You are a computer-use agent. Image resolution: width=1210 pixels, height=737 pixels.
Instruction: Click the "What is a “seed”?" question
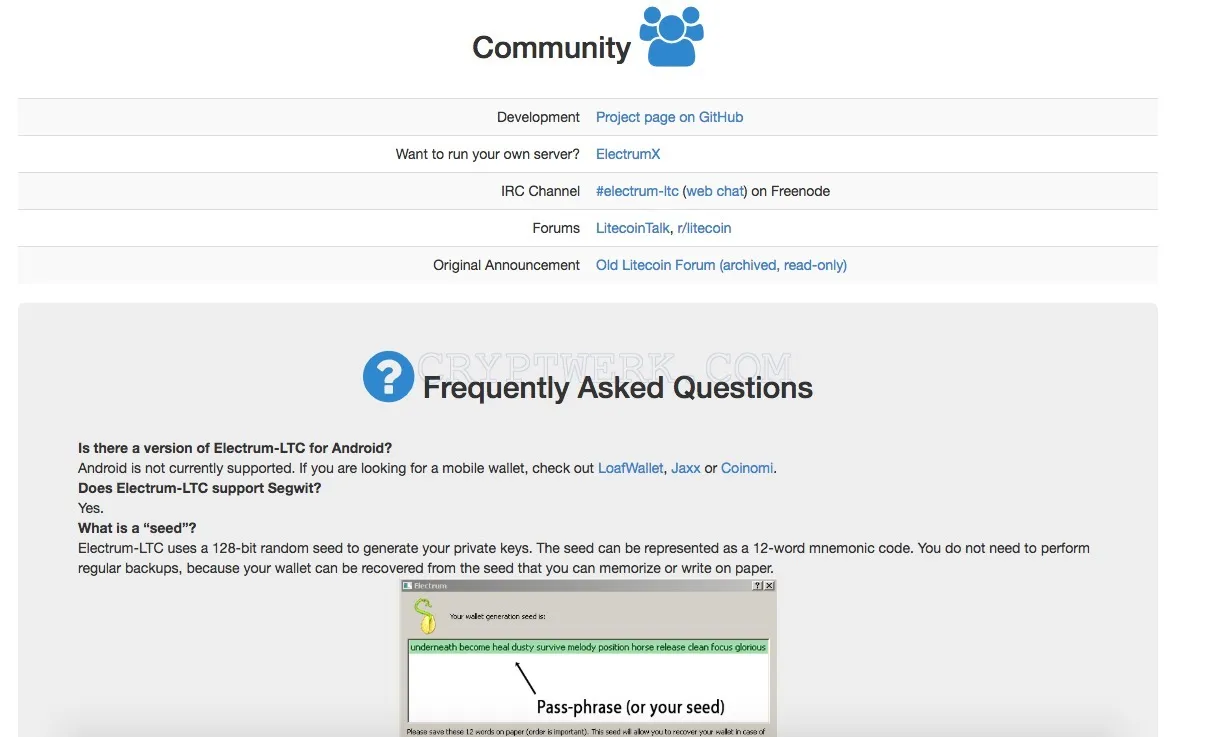pos(137,528)
